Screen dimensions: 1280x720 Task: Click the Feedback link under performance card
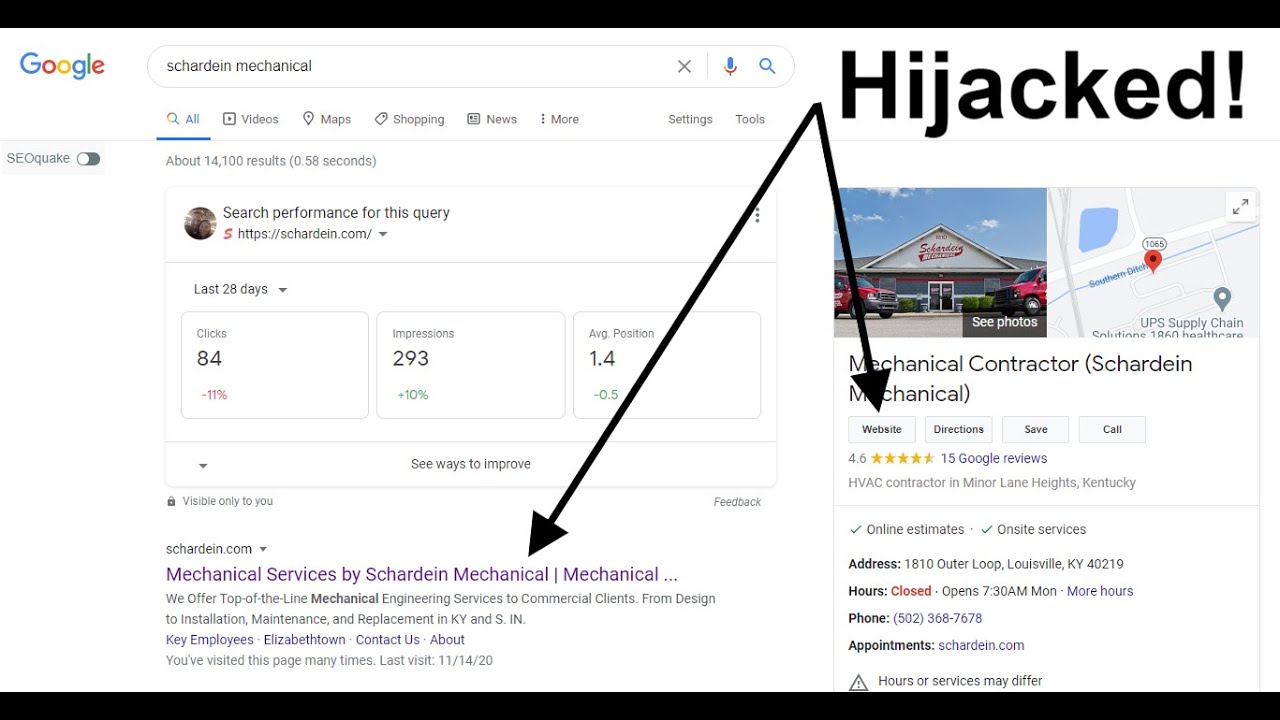[x=737, y=502]
